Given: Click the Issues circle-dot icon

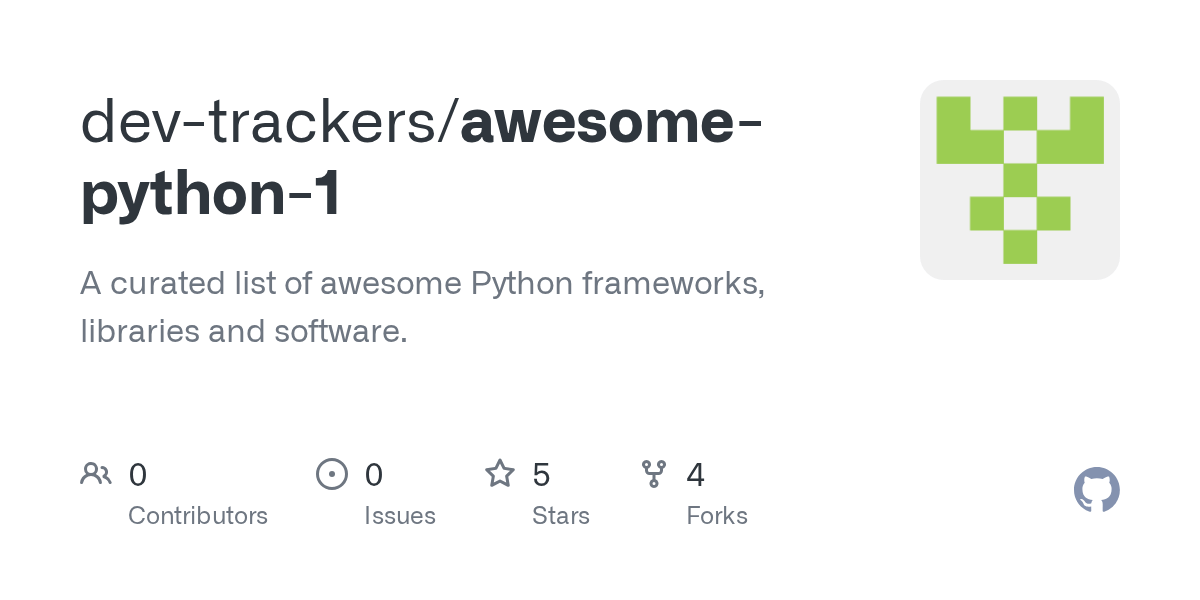Looking at the screenshot, I should [x=332, y=473].
